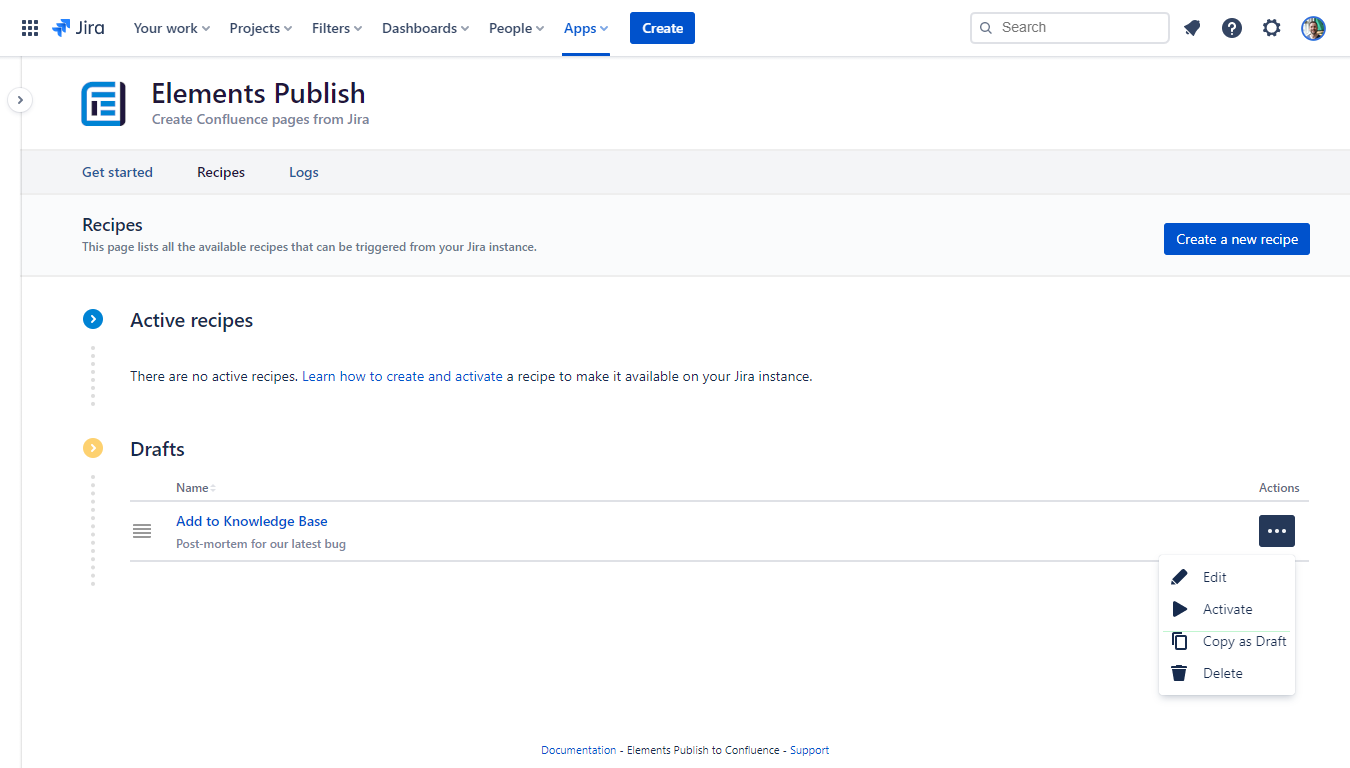Collapse the Drafts section
The width and height of the screenshot is (1350, 768).
coord(93,448)
